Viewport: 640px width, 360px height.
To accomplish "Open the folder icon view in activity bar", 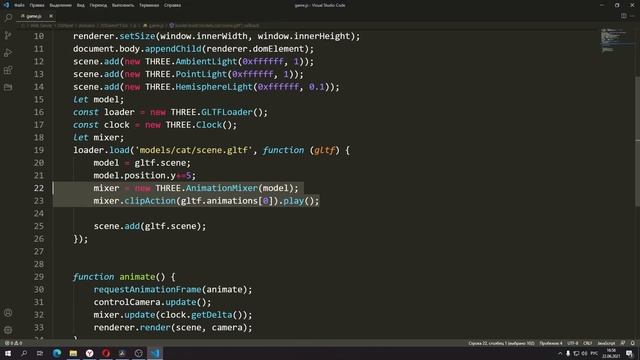I will (8, 87).
